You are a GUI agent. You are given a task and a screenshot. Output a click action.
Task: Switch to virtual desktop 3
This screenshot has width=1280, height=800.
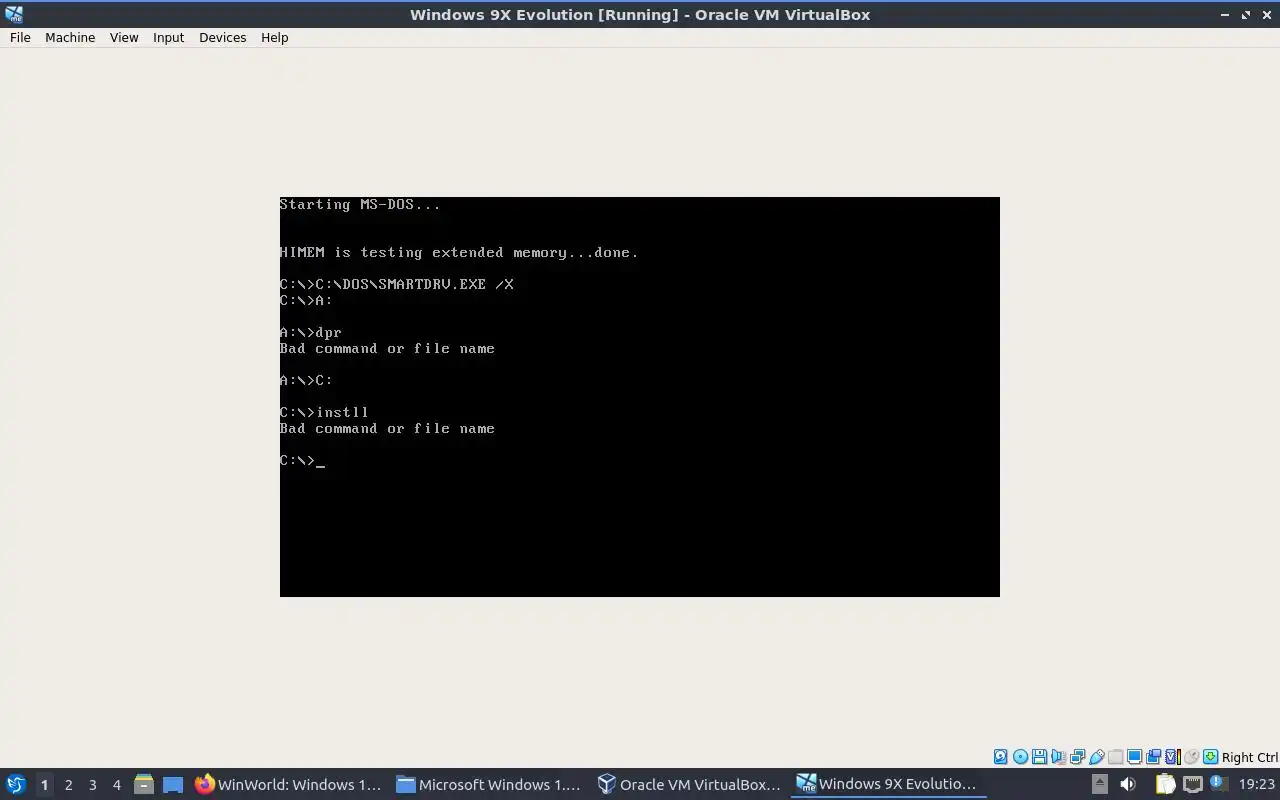coord(92,784)
